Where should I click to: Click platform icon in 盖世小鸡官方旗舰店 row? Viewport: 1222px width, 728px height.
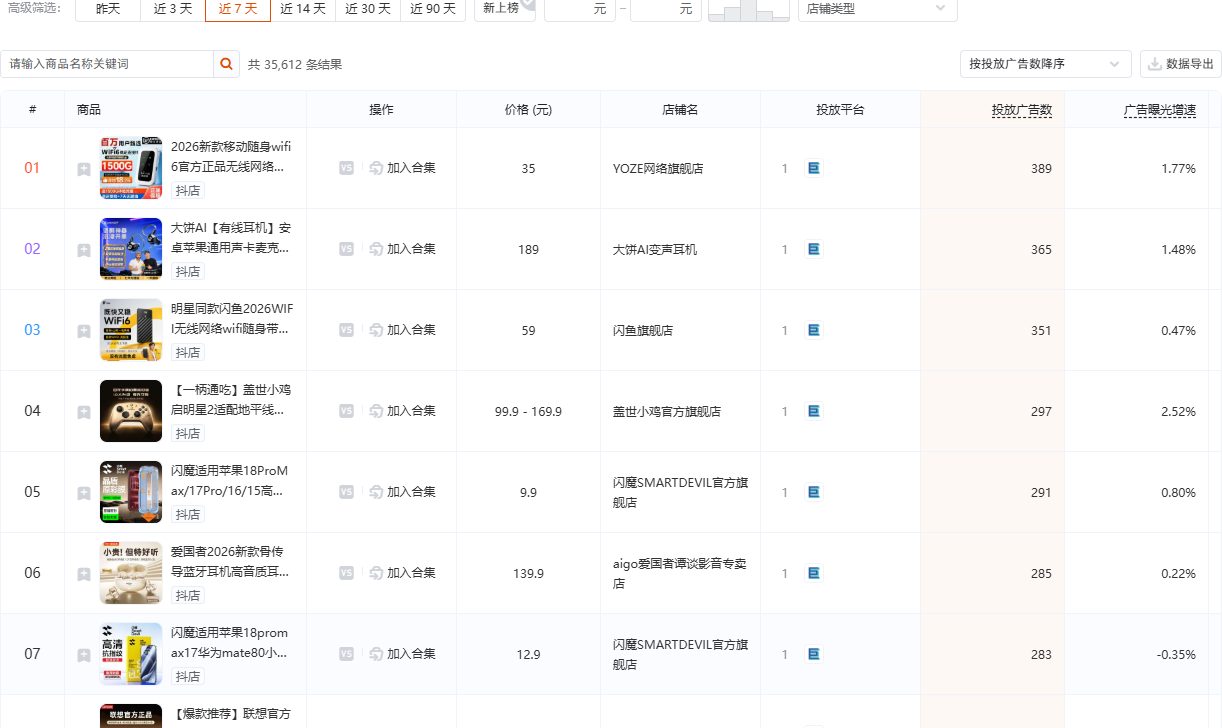pos(814,411)
